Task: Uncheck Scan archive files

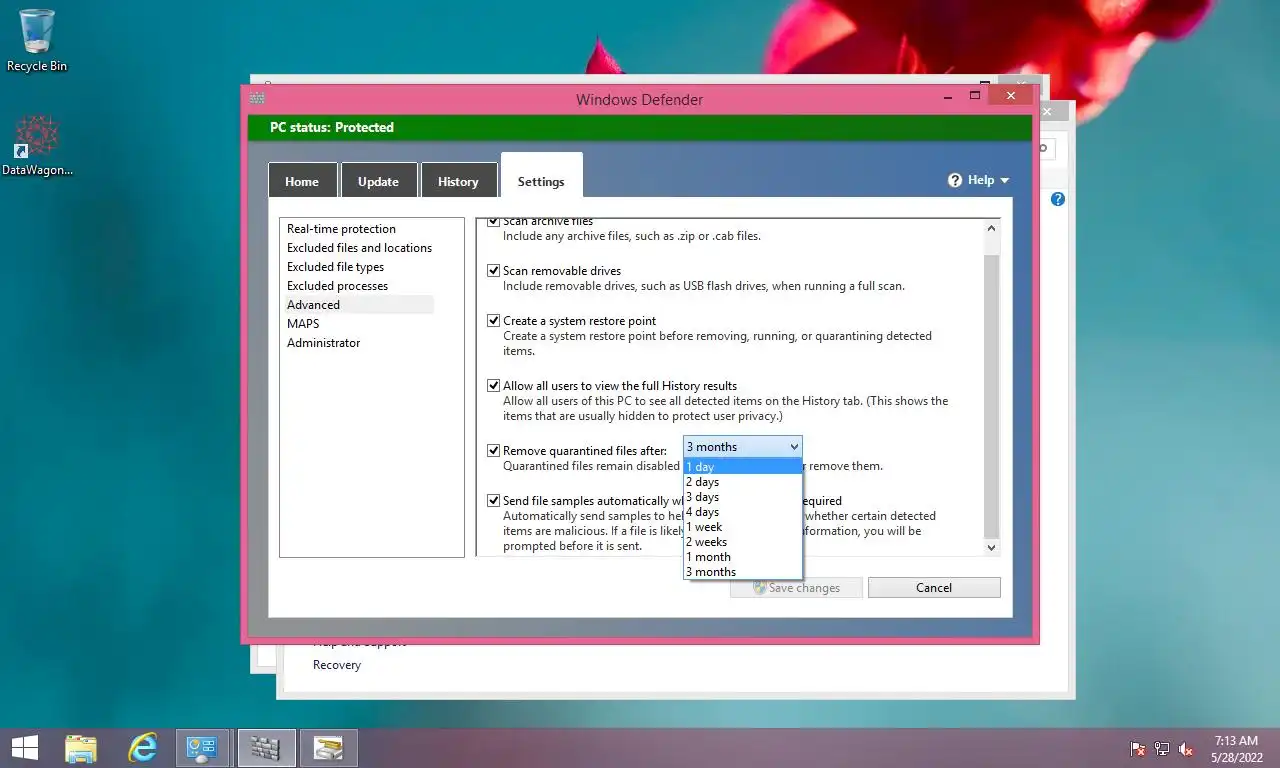Action: pyautogui.click(x=493, y=221)
